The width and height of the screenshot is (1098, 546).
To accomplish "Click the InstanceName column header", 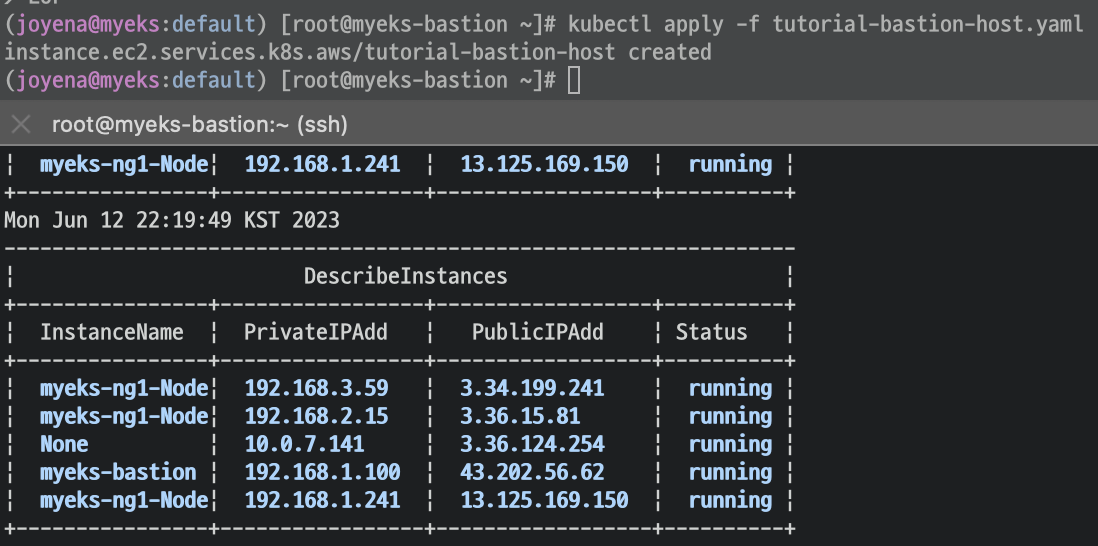I will (x=111, y=332).
